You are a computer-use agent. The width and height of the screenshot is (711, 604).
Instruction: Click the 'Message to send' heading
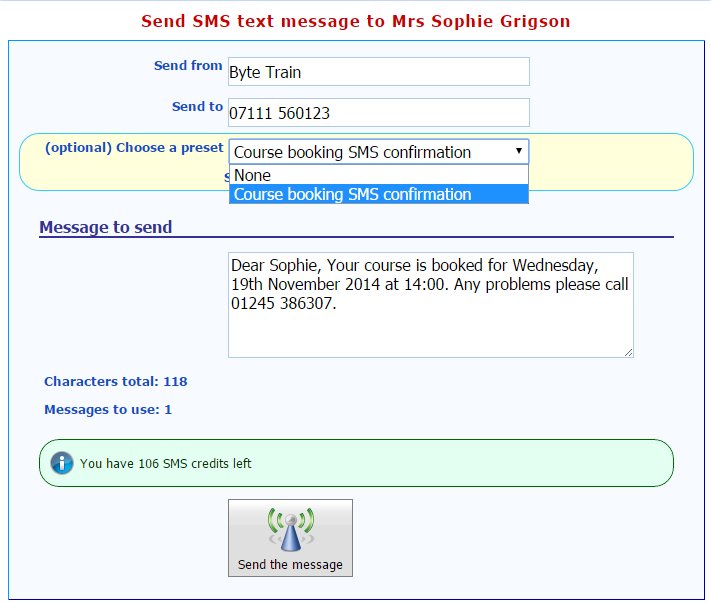click(106, 227)
